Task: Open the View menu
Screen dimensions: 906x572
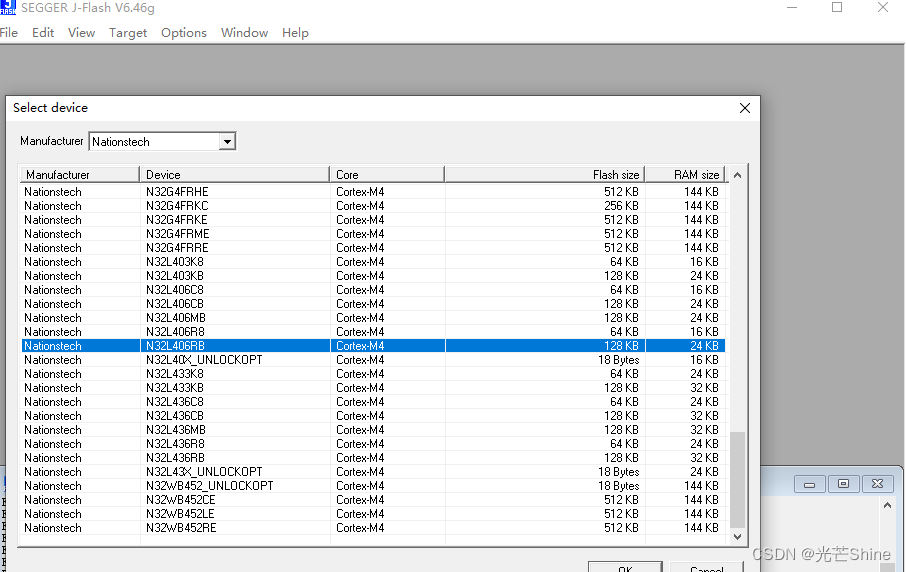Action: [81, 32]
